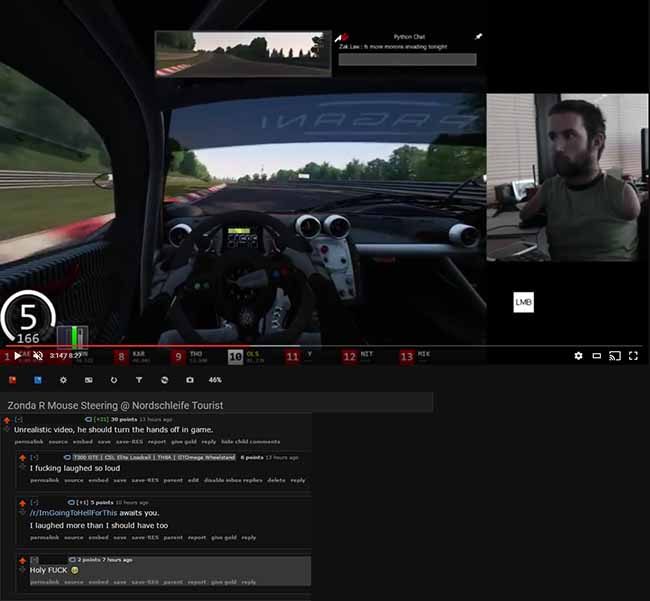The width and height of the screenshot is (650, 601).
Task: Open the video player settings gear
Action: (578, 356)
